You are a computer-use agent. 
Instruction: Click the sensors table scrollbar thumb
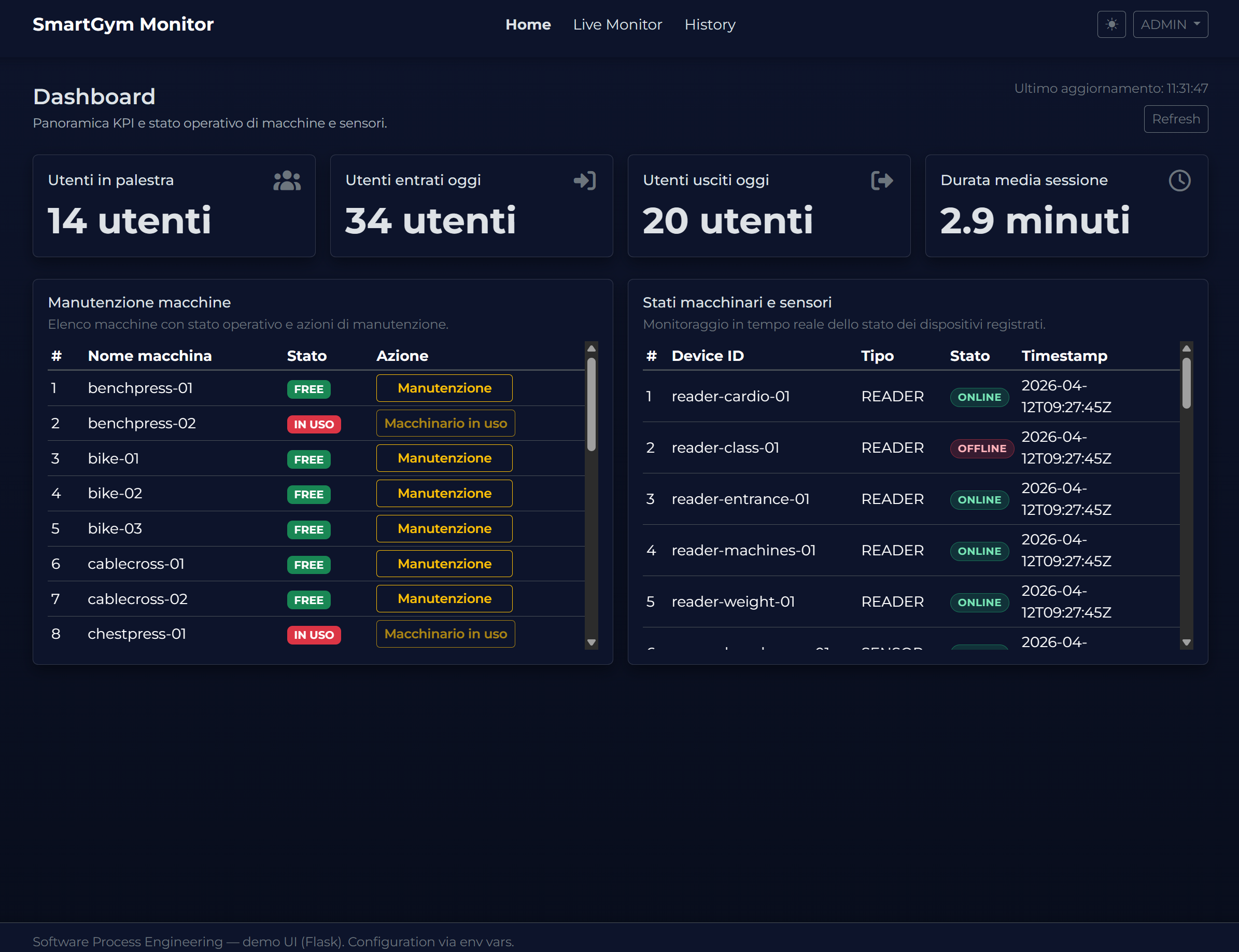click(1186, 383)
